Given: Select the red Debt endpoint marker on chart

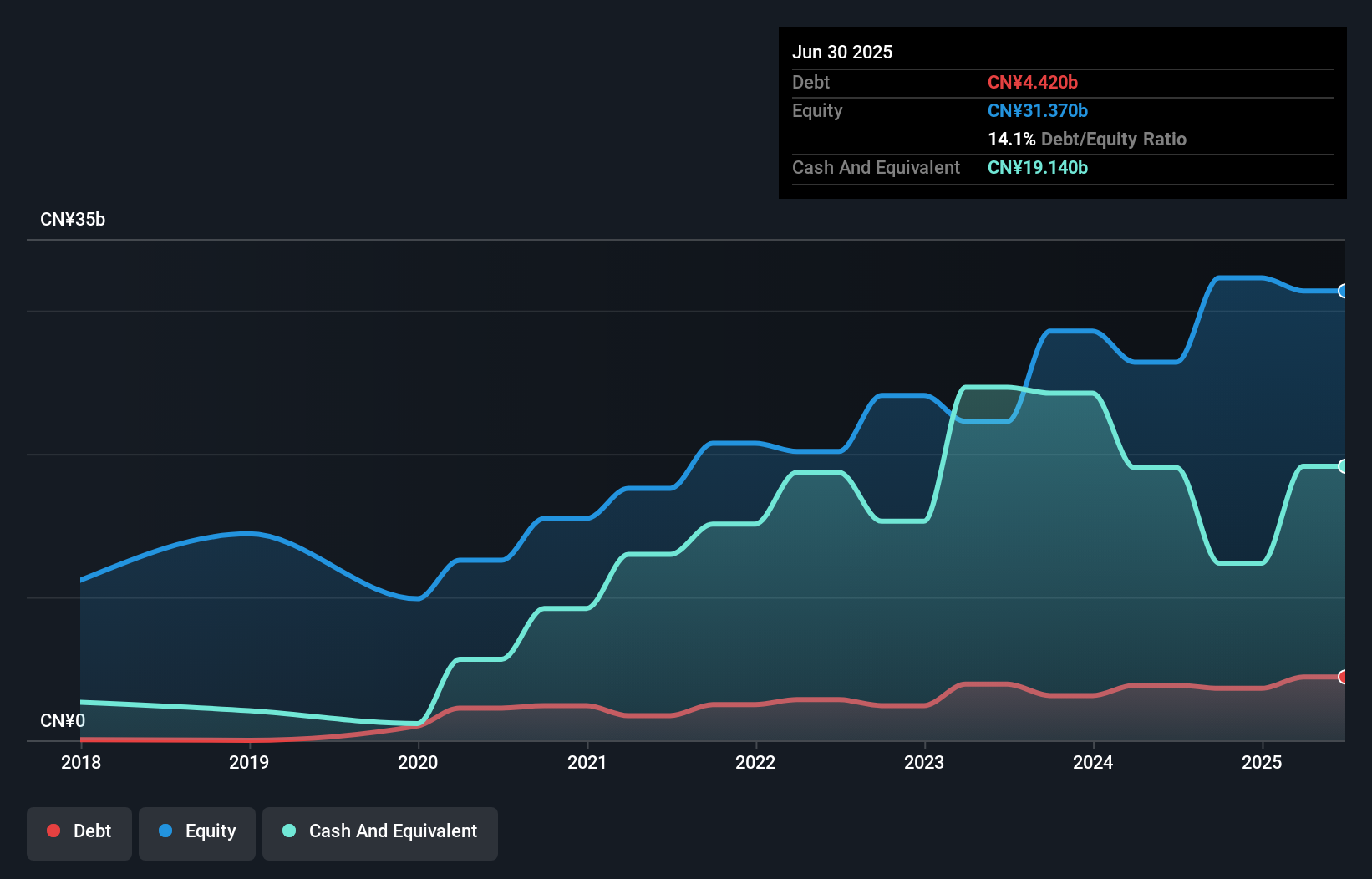Looking at the screenshot, I should 1342,677.
